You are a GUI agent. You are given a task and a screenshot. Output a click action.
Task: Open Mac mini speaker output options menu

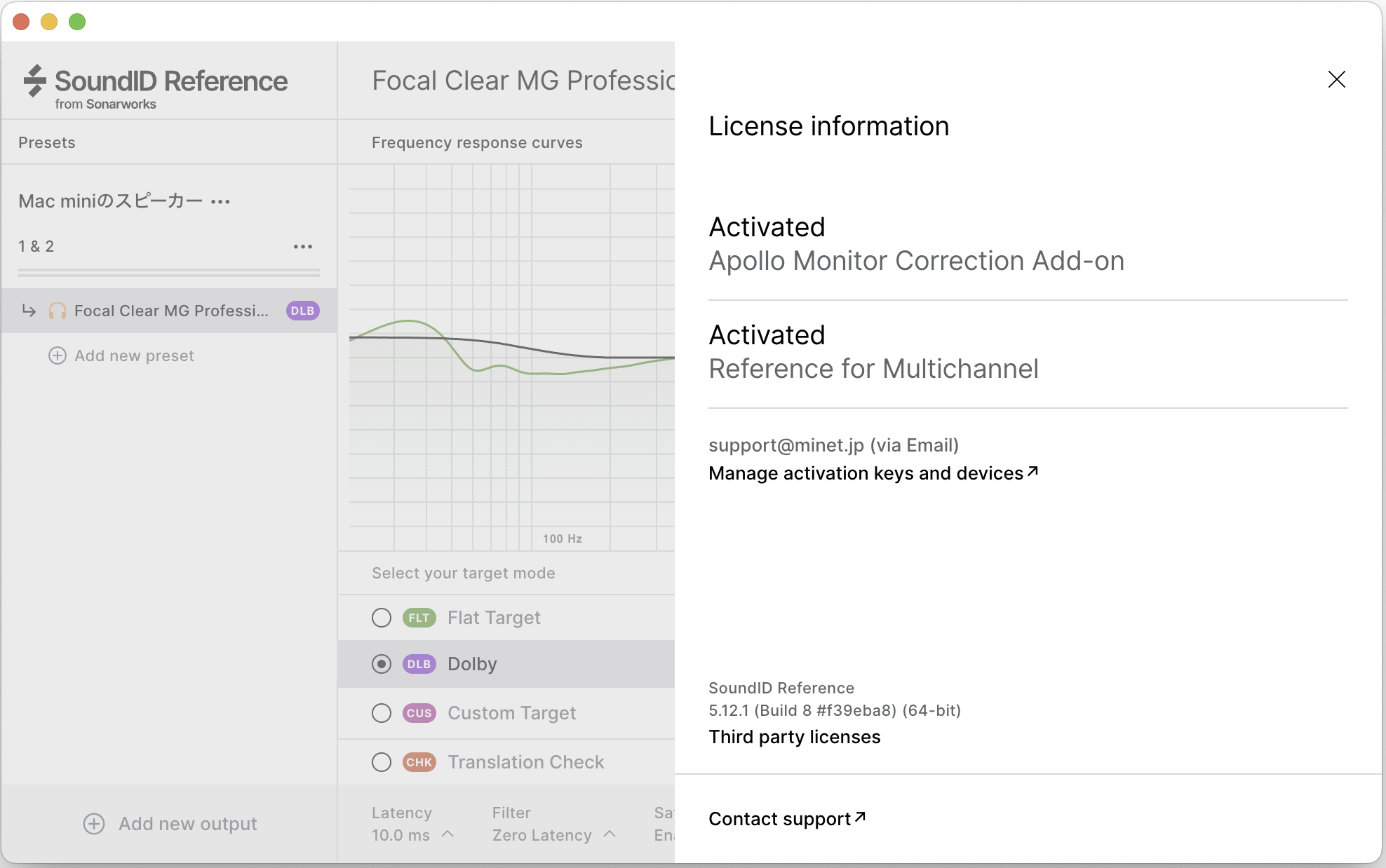(x=220, y=202)
